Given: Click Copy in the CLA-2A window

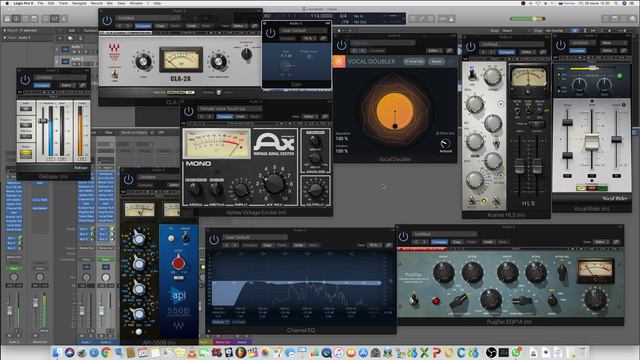Looking at the screenshot, I should point(160,26).
